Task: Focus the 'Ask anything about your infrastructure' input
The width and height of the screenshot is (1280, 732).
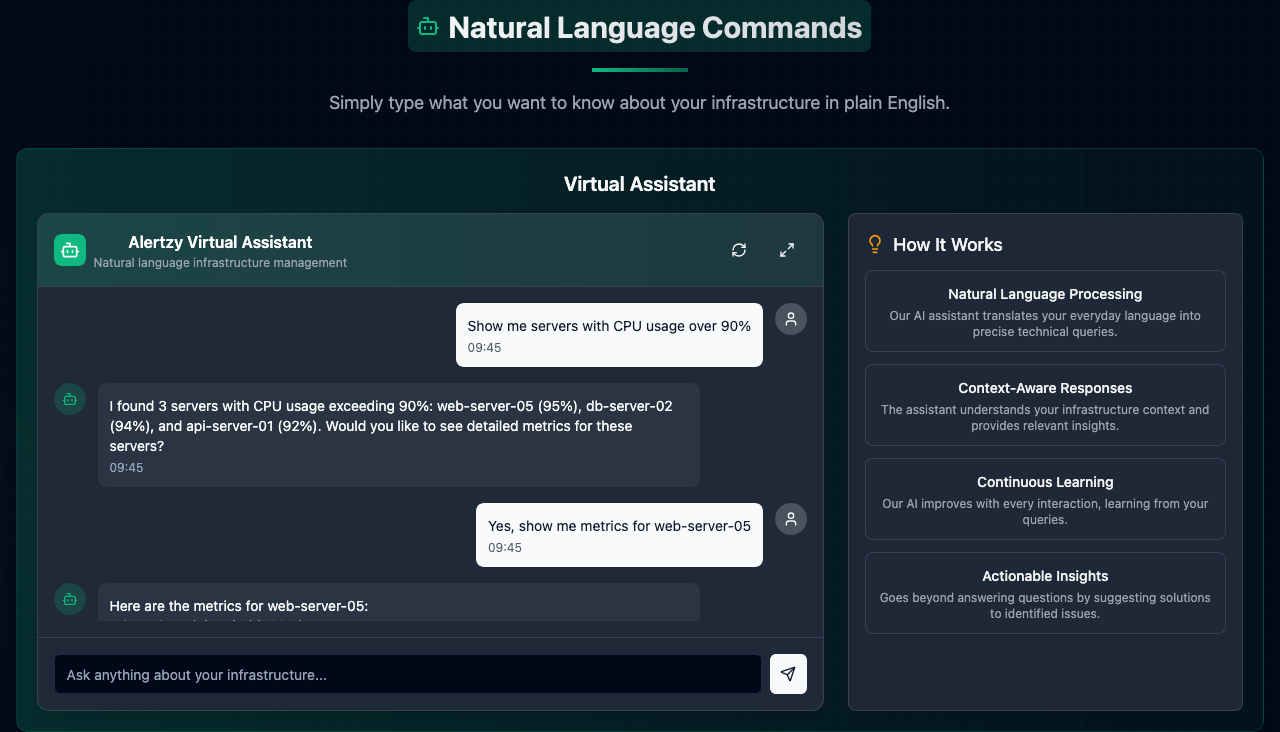Action: [408, 674]
